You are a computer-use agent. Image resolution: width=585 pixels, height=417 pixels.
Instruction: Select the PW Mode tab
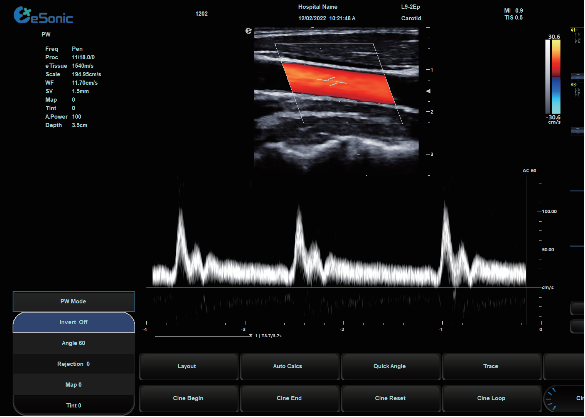pos(73,301)
